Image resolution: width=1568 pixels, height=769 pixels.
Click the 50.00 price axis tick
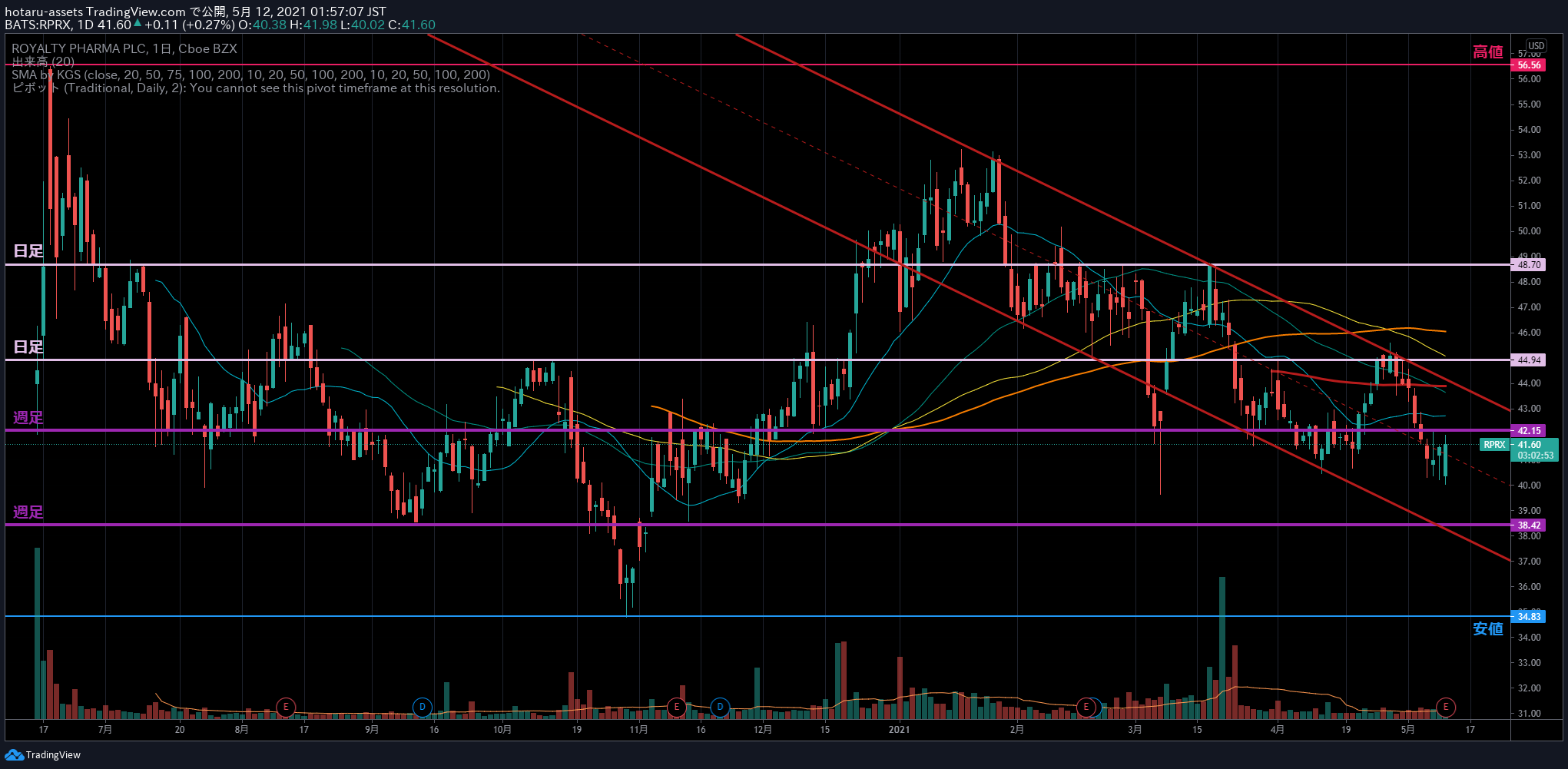click(1530, 231)
